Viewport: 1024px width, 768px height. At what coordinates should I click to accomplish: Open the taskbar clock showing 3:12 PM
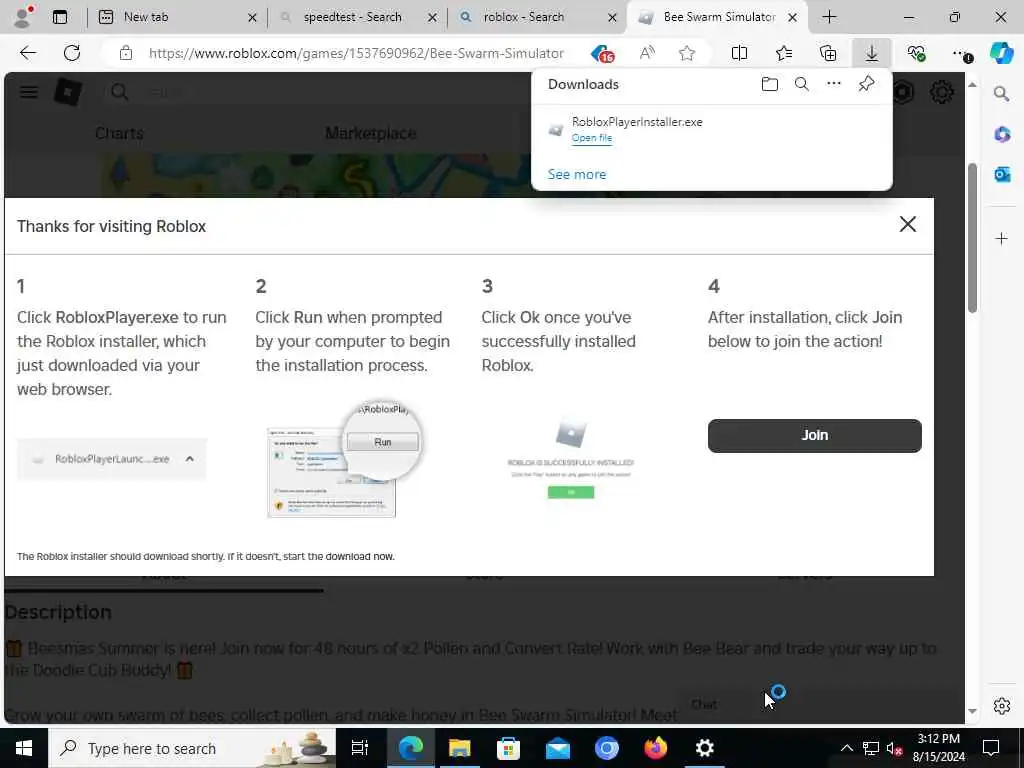[x=938, y=748]
